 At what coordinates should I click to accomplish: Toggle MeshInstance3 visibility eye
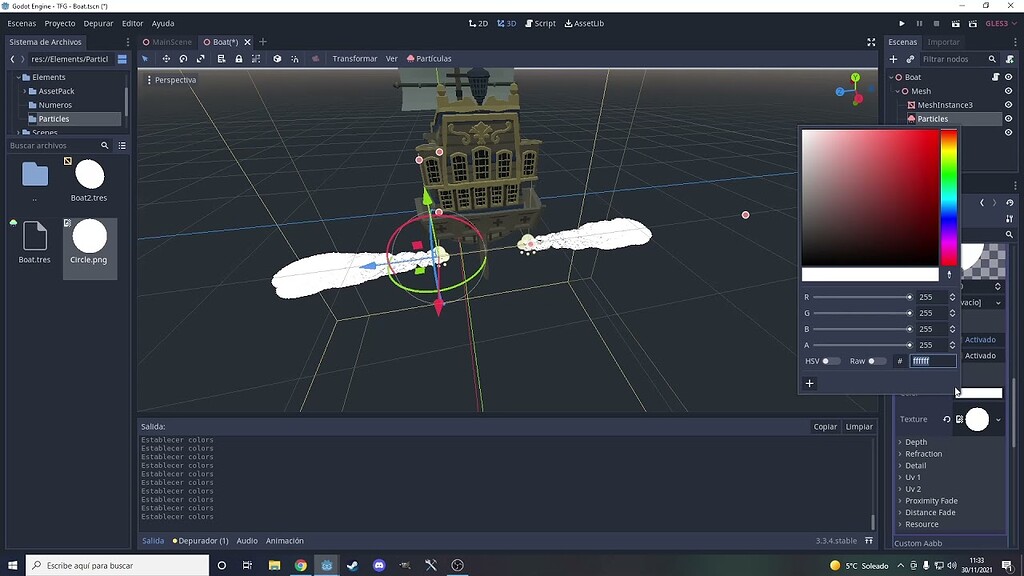click(1008, 105)
